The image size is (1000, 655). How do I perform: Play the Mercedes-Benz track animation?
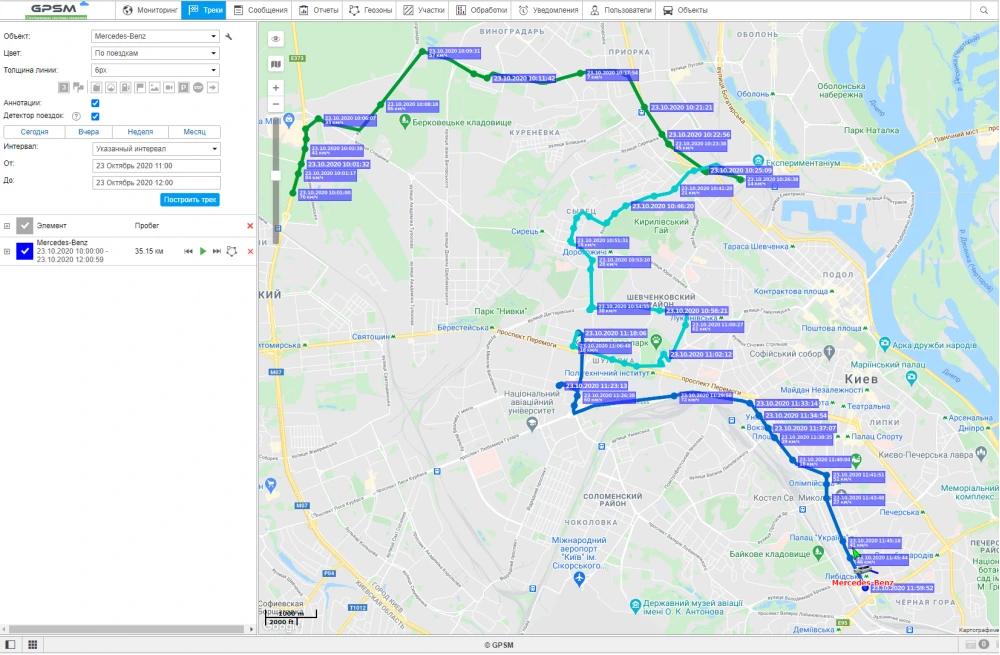[x=203, y=251]
